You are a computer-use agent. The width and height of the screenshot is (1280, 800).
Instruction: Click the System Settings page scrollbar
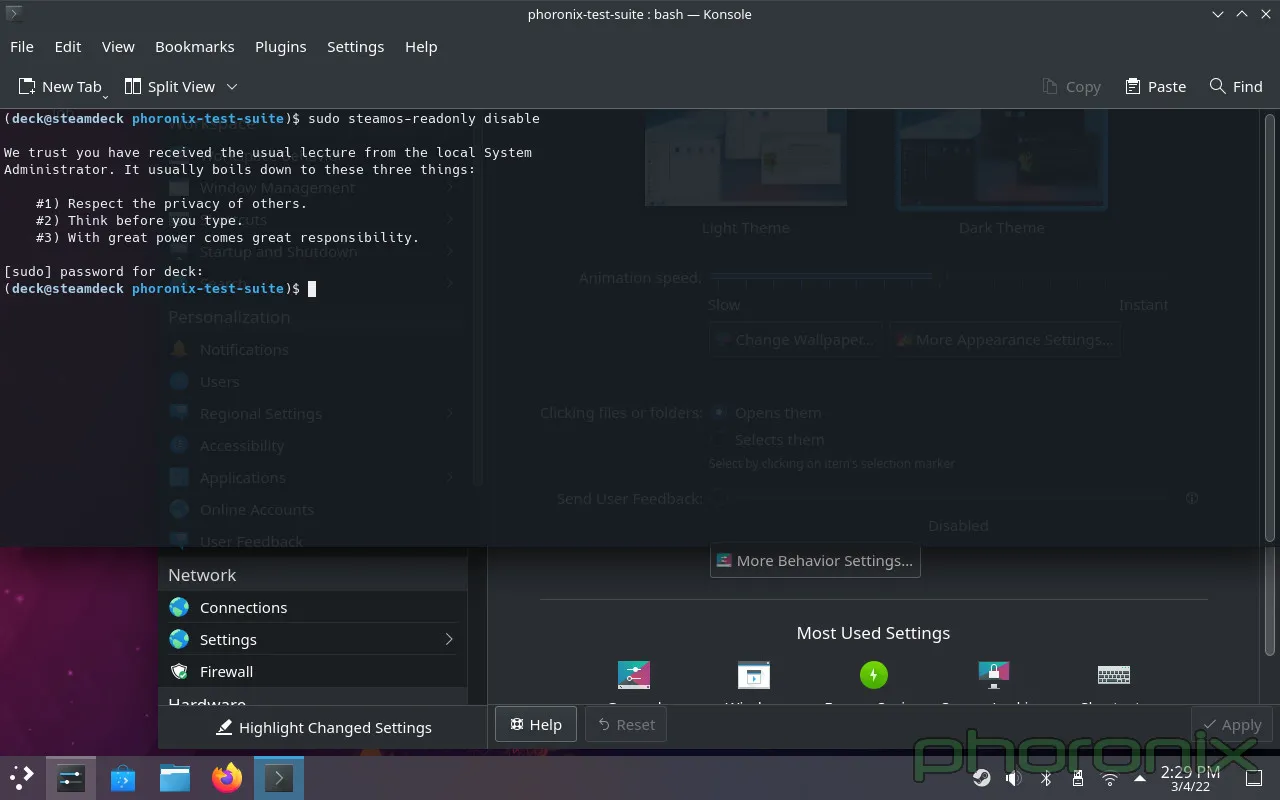[1270, 600]
